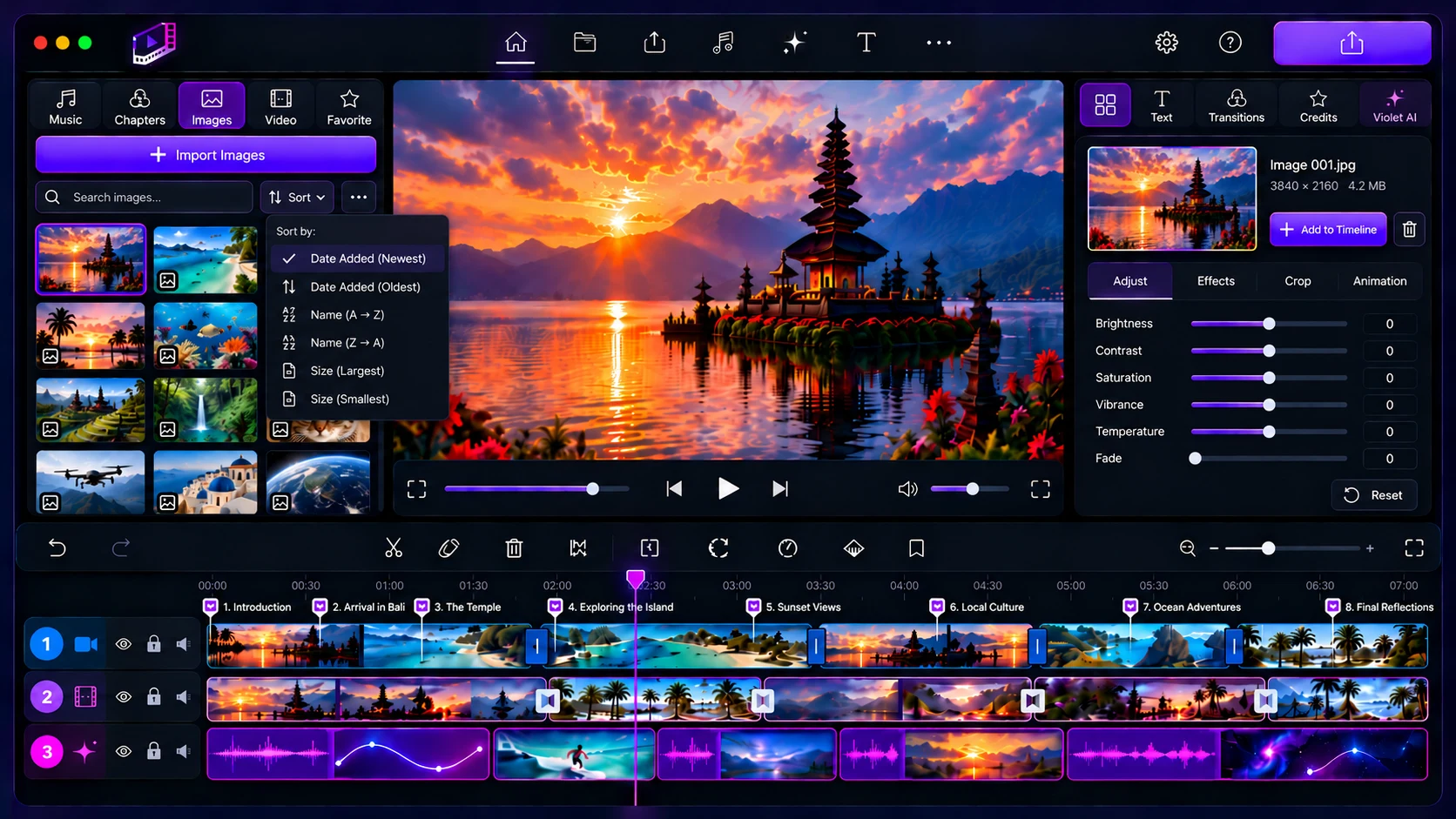Open the help question mark icon

1230,42
